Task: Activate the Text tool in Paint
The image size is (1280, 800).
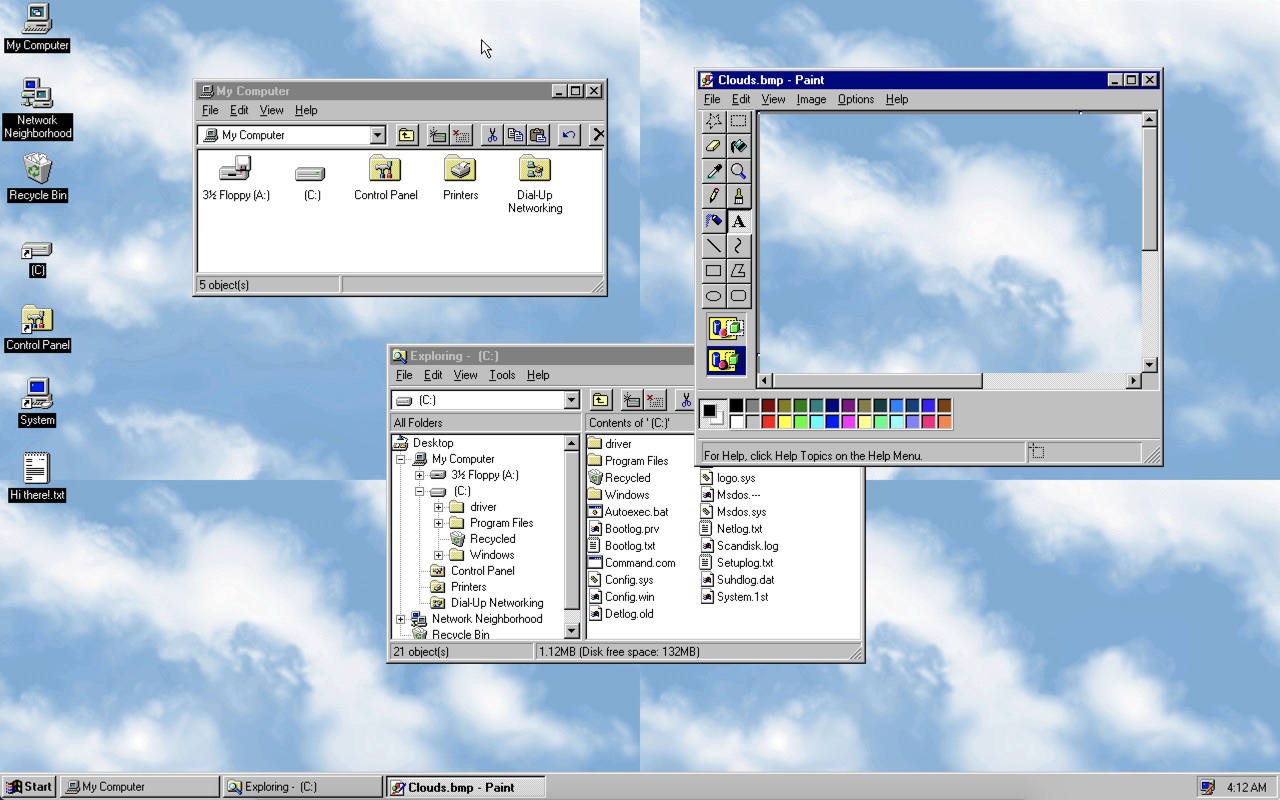Action: point(737,221)
